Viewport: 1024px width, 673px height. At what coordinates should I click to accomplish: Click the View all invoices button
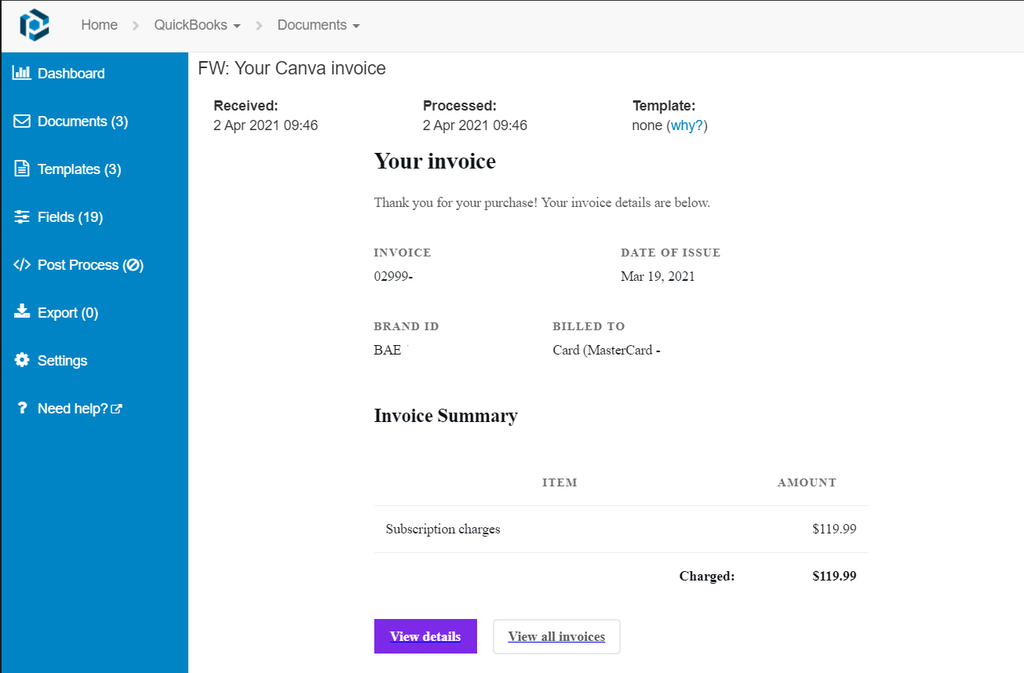coord(556,636)
